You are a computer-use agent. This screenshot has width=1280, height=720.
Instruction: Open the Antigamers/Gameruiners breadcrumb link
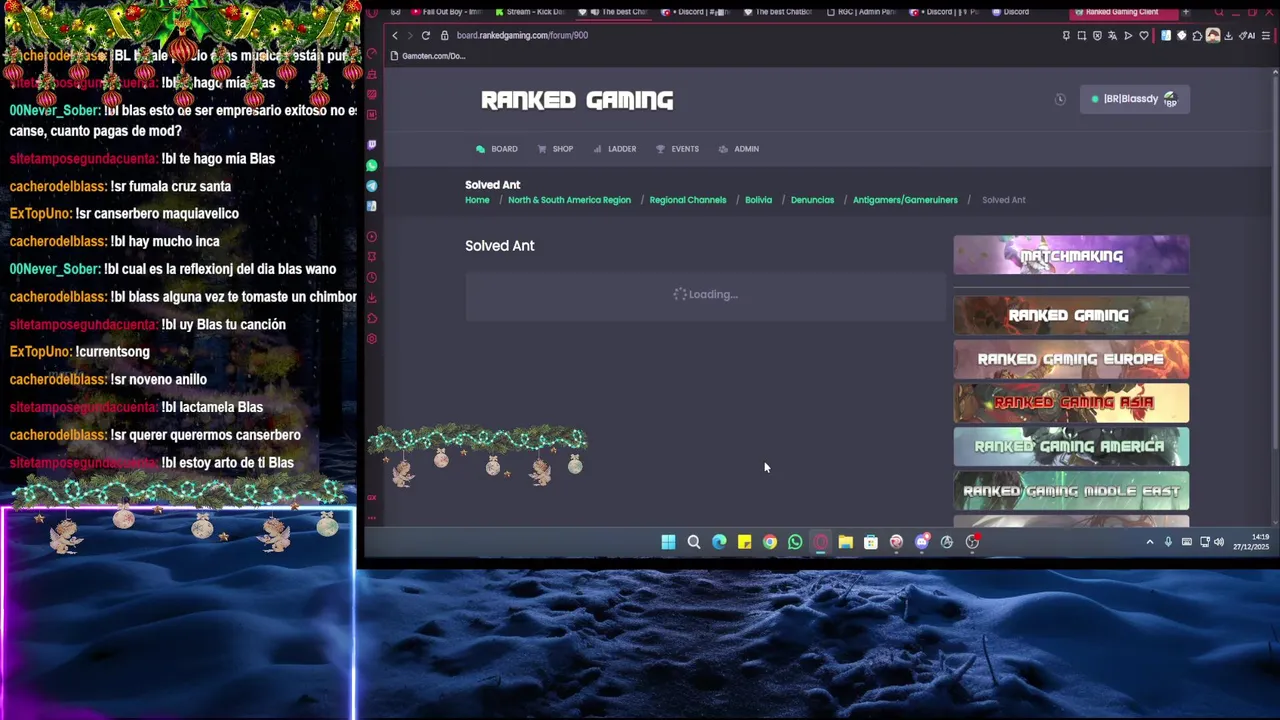pyautogui.click(x=905, y=200)
